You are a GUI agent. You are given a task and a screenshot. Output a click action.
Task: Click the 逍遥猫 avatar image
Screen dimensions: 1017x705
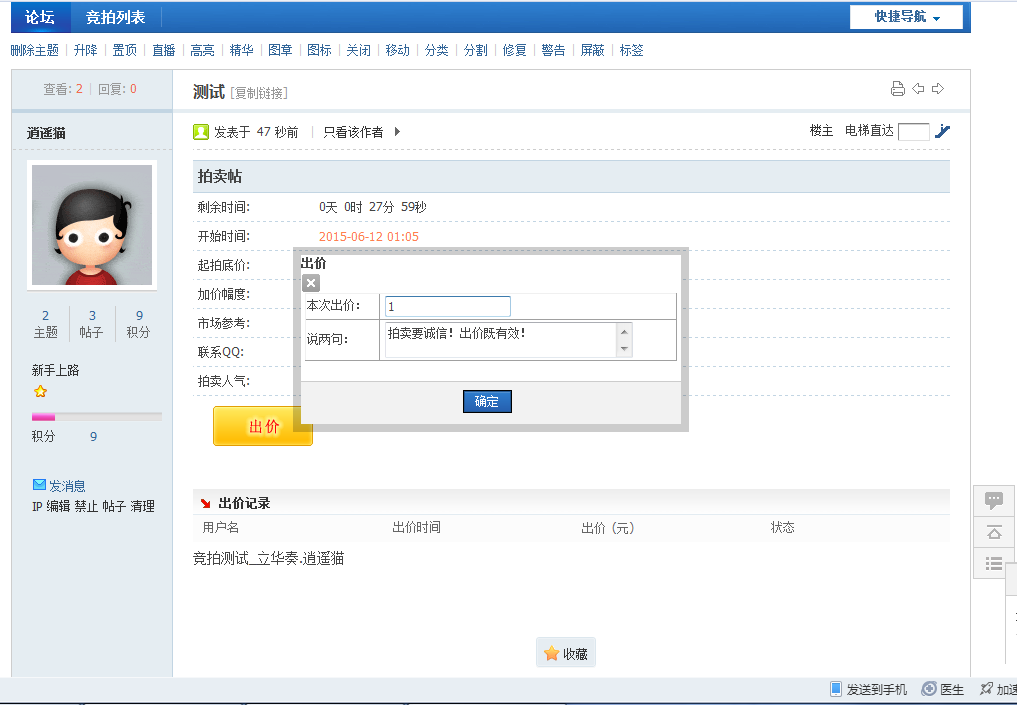(92, 225)
